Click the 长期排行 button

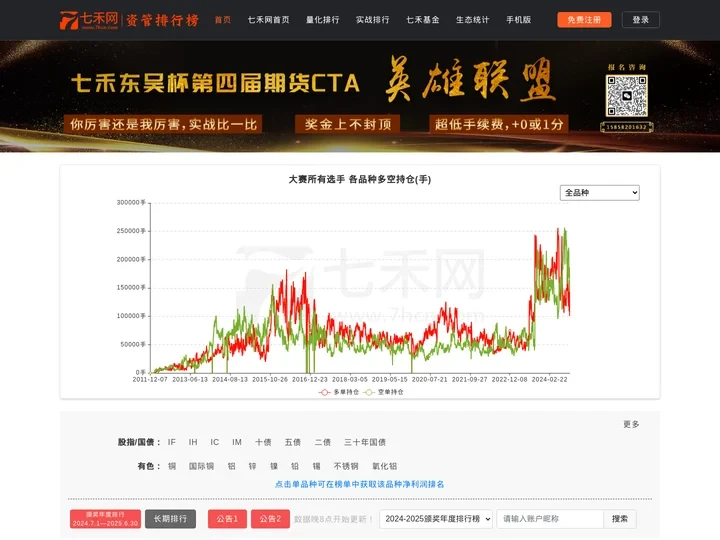(170, 519)
